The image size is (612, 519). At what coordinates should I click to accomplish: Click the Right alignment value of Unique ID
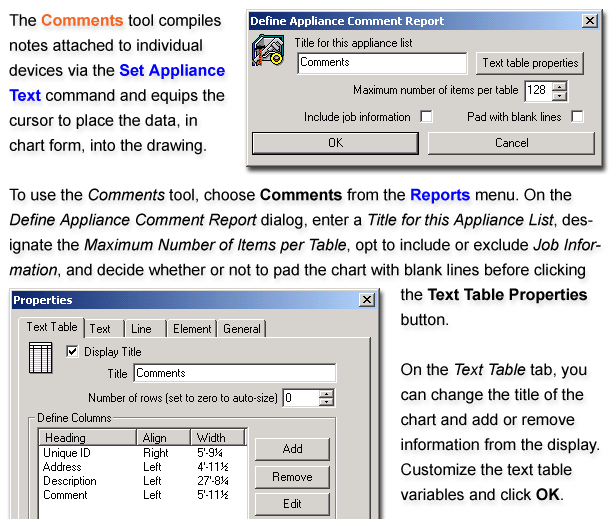[156, 453]
